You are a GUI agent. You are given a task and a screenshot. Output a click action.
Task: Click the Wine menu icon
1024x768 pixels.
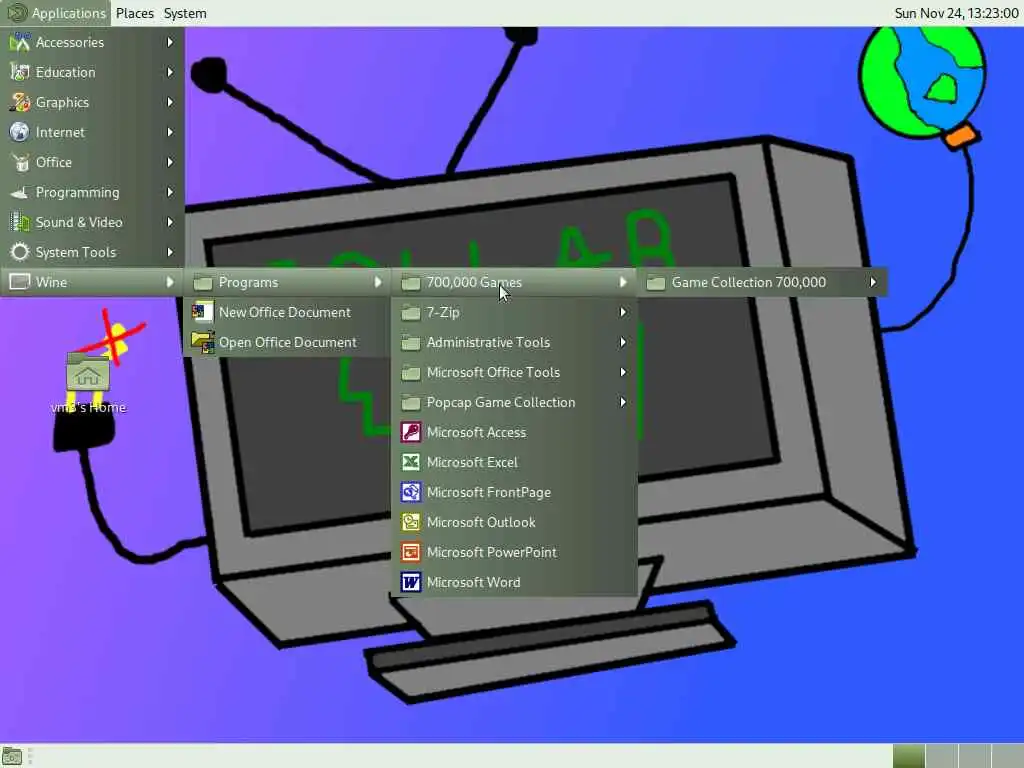[x=20, y=282]
